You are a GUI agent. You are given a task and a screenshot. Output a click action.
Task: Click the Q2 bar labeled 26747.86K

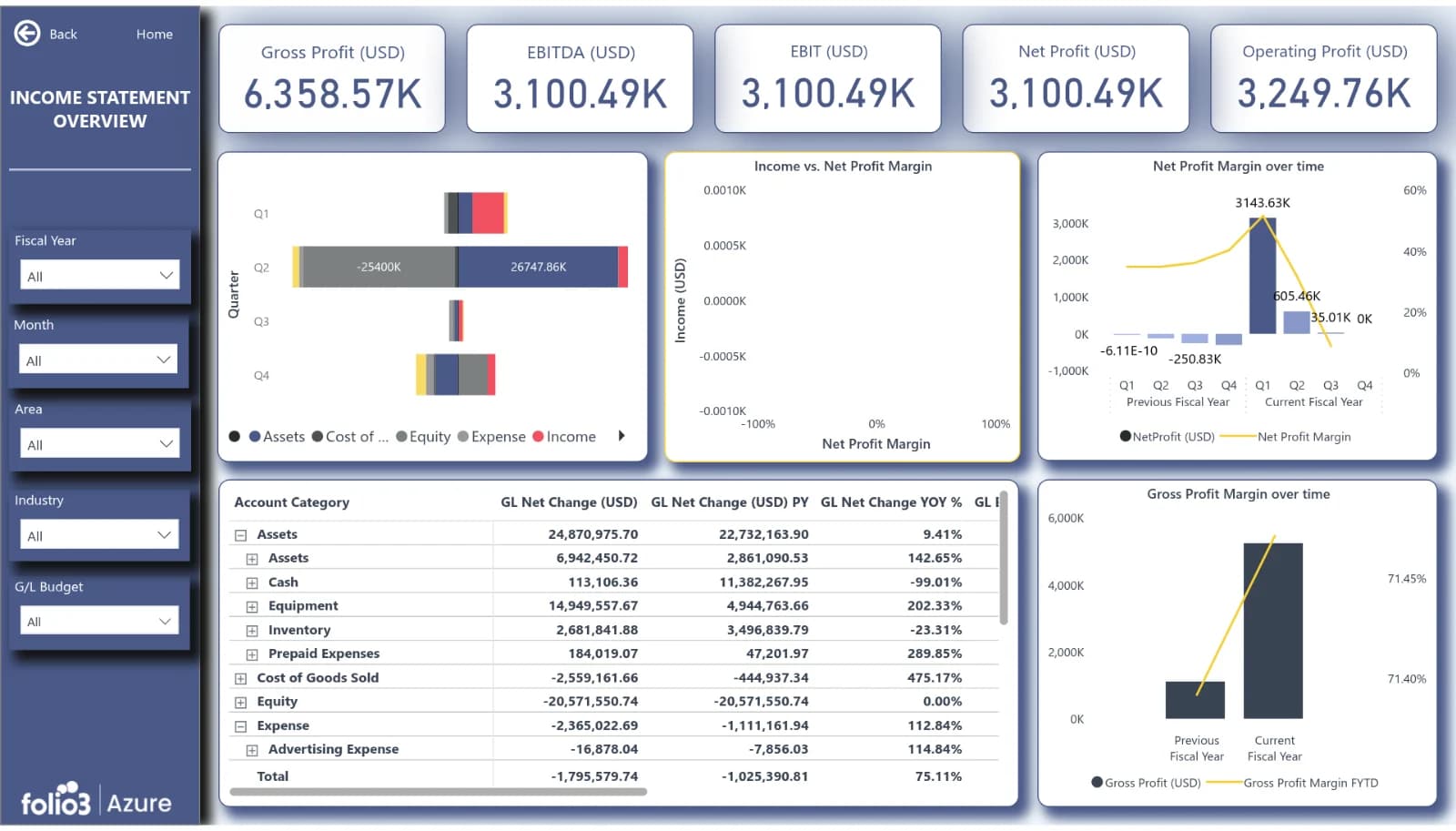point(538,267)
